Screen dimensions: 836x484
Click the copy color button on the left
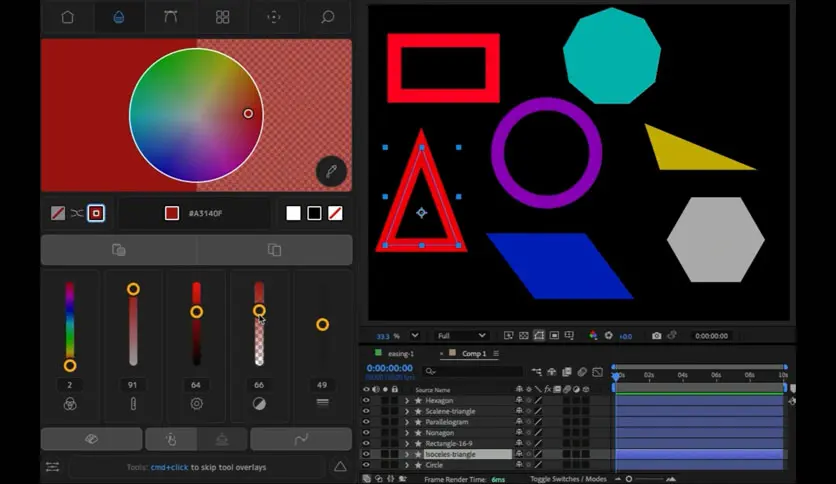119,249
